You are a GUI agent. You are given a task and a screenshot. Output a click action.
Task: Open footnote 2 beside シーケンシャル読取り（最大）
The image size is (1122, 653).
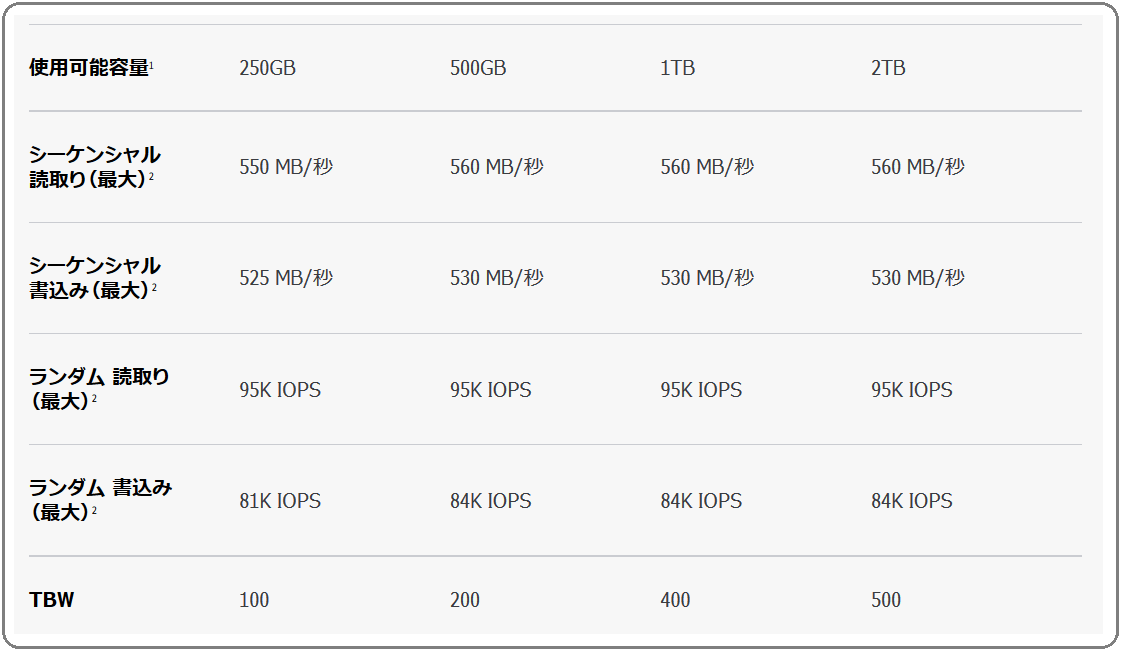[x=152, y=178]
